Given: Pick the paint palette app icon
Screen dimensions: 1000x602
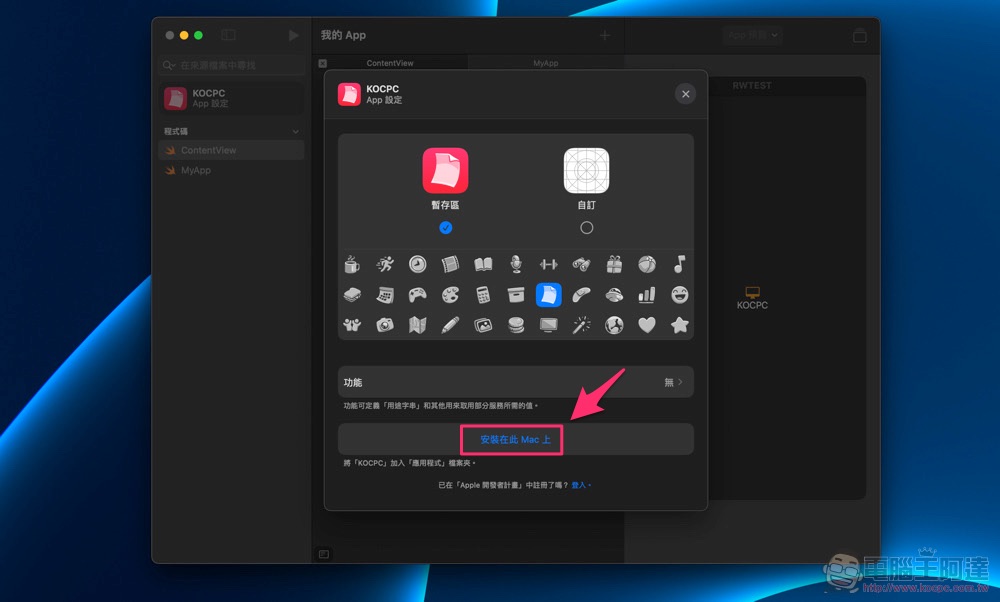Looking at the screenshot, I should (450, 295).
